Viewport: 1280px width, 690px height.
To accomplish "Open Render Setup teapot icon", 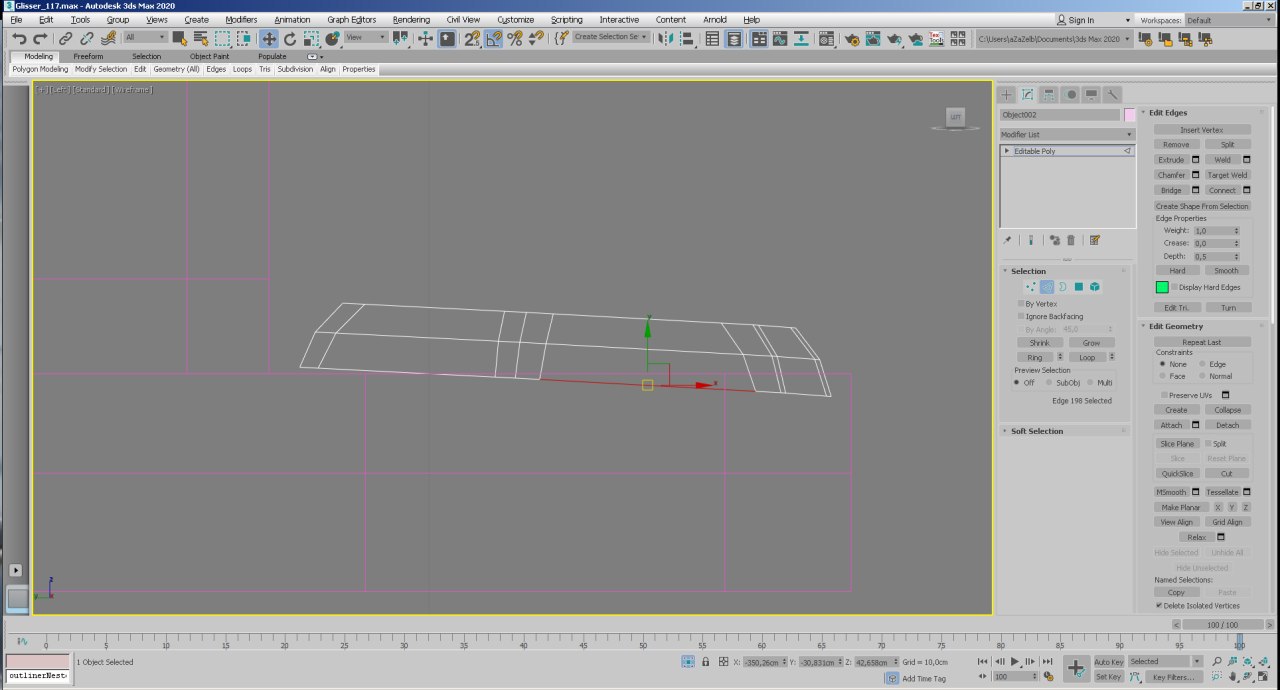I will 852,38.
